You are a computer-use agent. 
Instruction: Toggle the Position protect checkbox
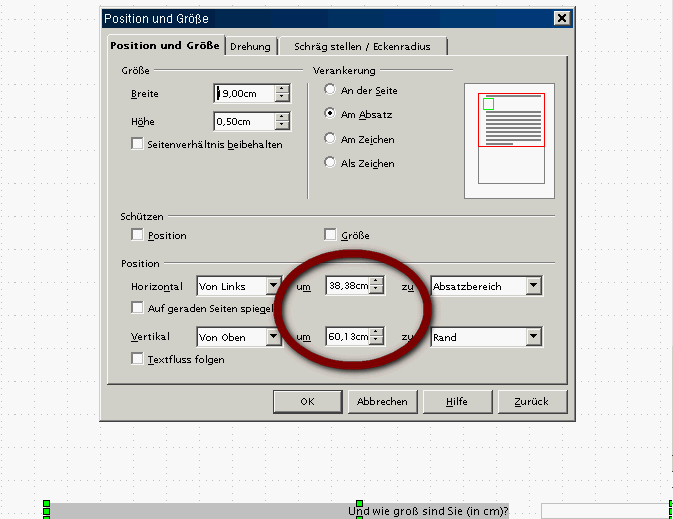click(x=138, y=236)
